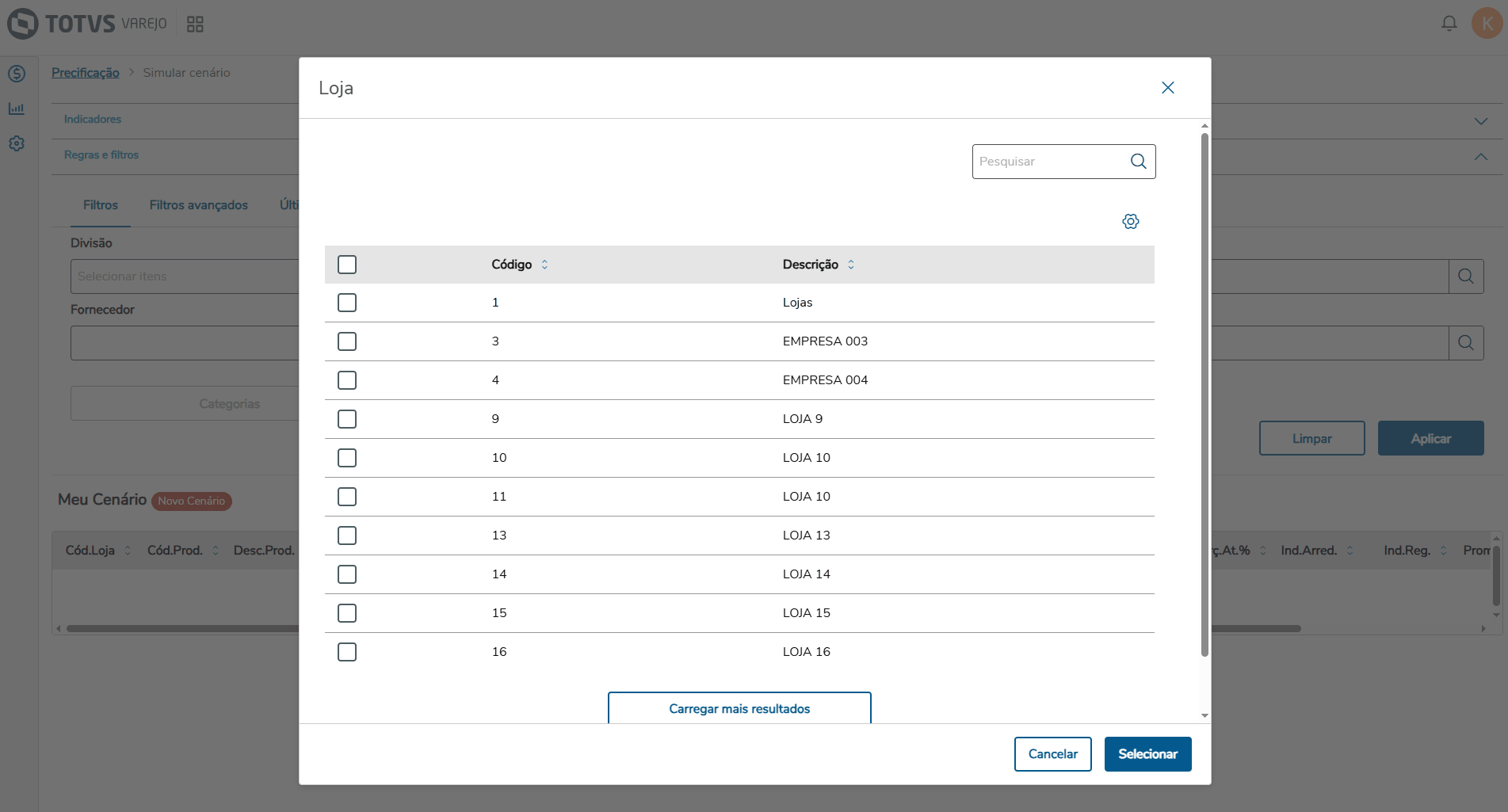Viewport: 1508px width, 812px height.
Task: Open the apps grid menu icon
Action: [x=195, y=25]
